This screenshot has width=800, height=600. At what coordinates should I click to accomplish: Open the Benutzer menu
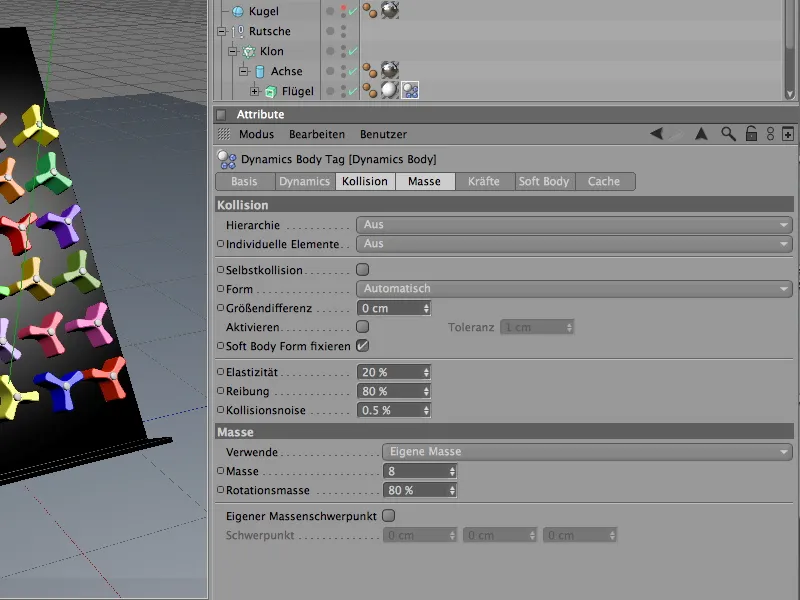click(x=383, y=134)
